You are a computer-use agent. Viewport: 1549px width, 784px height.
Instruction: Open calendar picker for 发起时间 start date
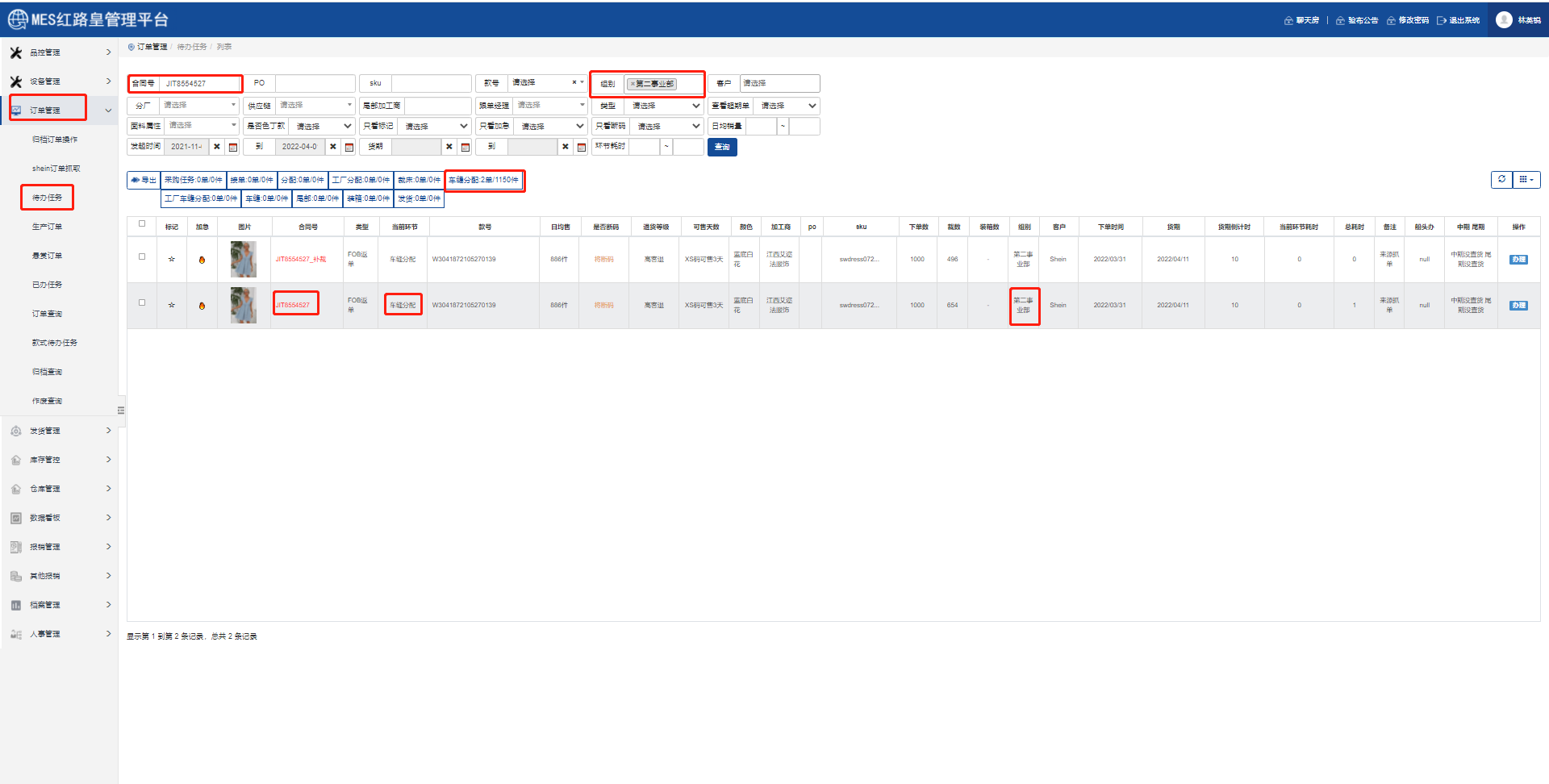[233, 147]
